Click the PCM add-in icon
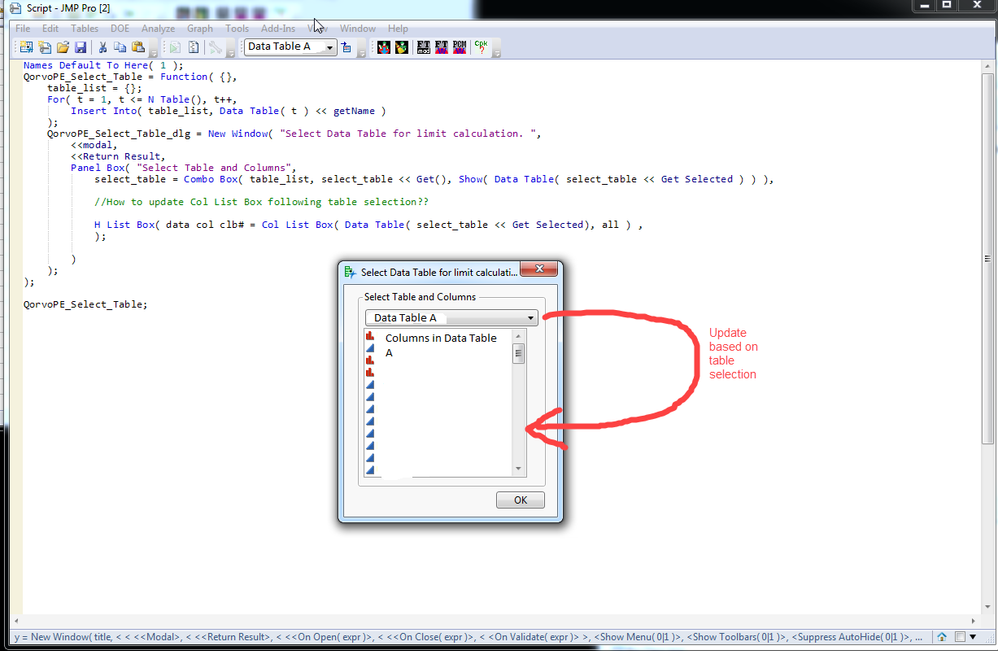998x651 pixels. 460,47
